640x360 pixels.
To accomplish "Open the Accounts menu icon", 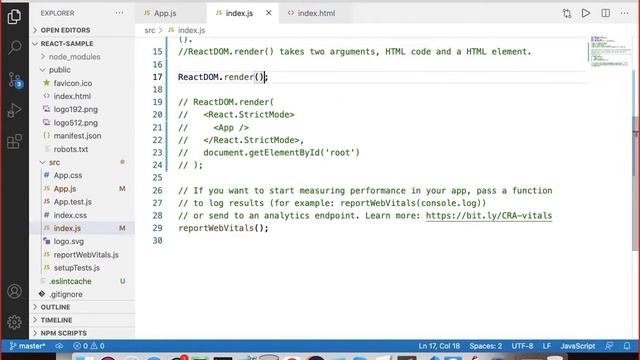I will 14,291.
